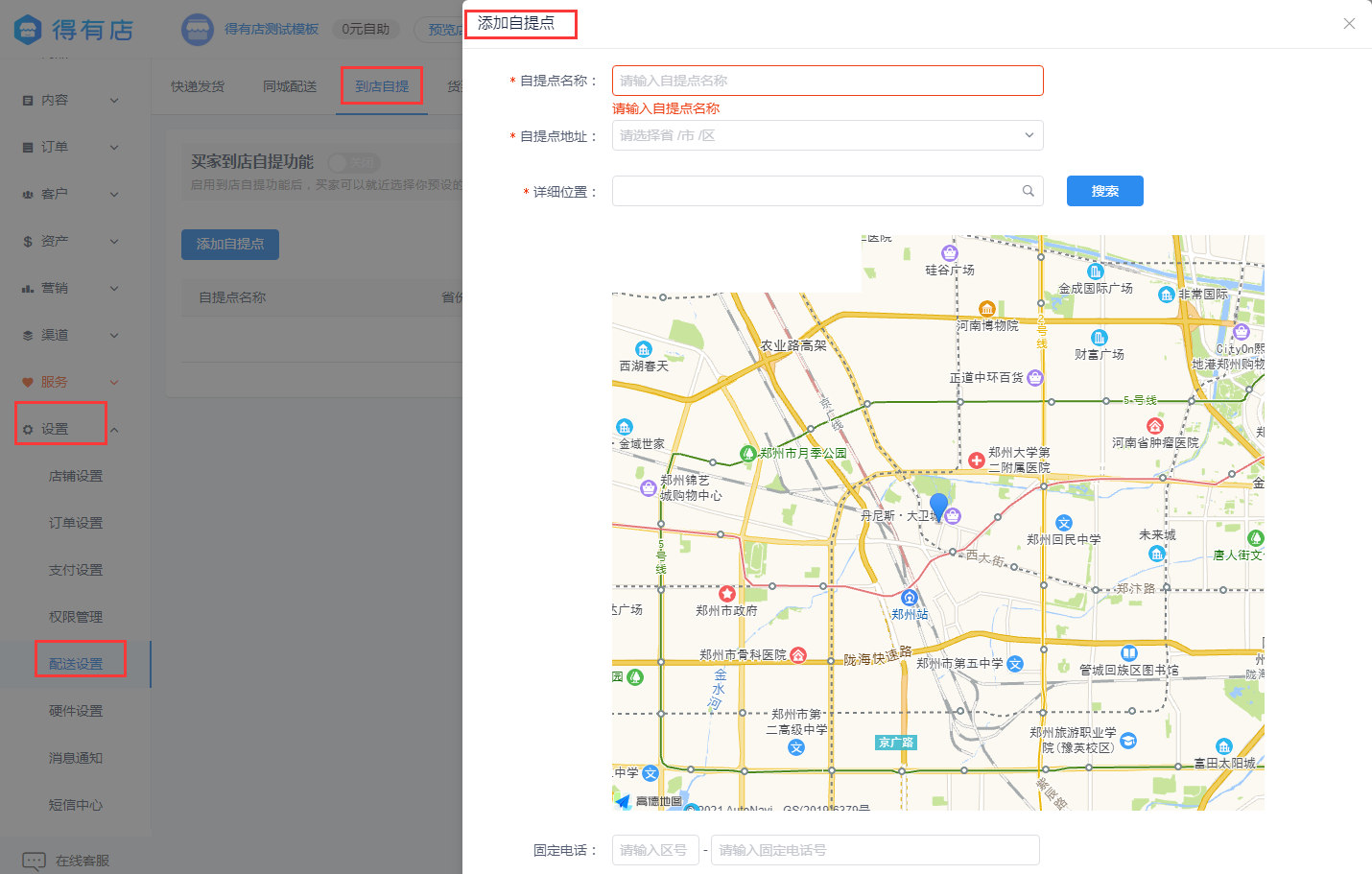1372x874 pixels.
Task: Focus the 请输入区号 area code field
Action: tap(655, 850)
